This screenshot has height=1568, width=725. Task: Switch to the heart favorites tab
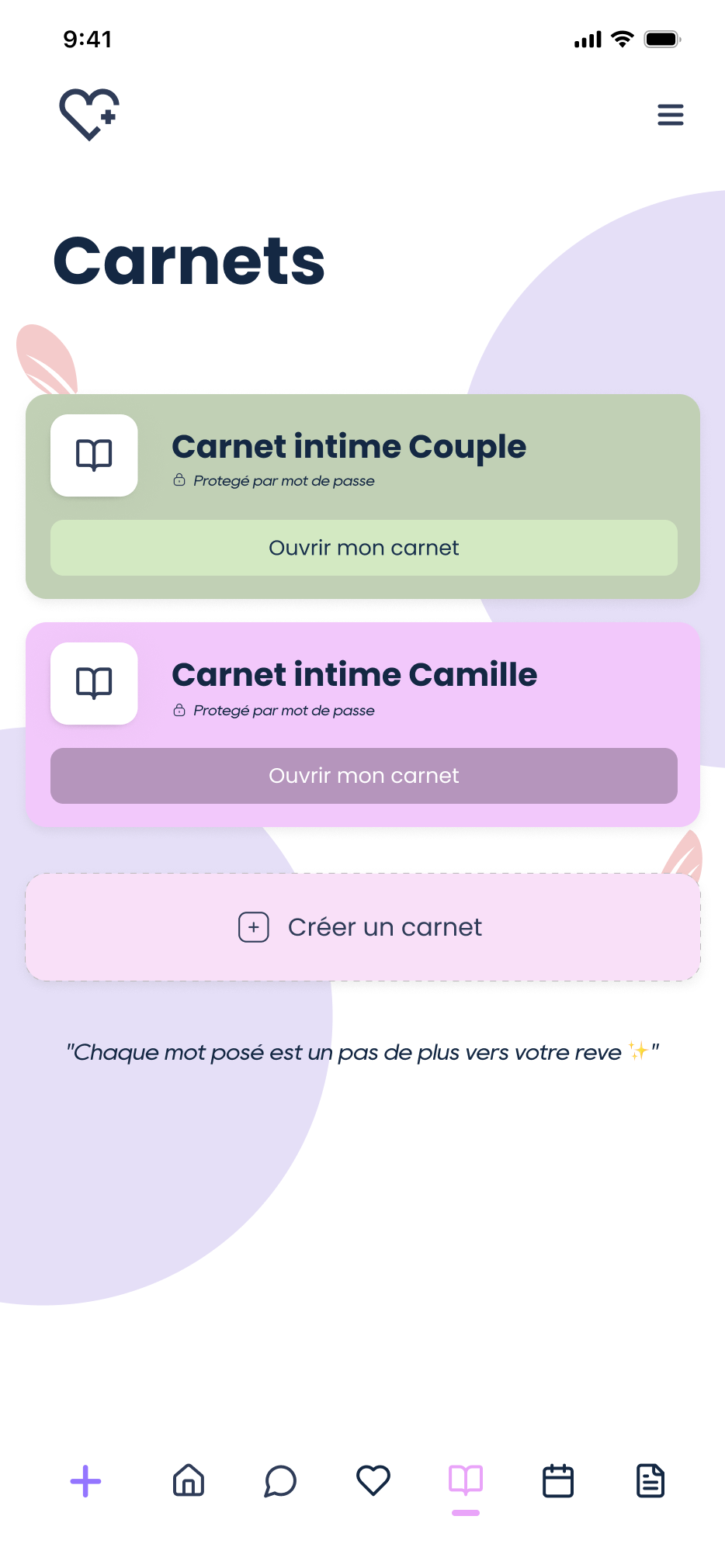(373, 1480)
